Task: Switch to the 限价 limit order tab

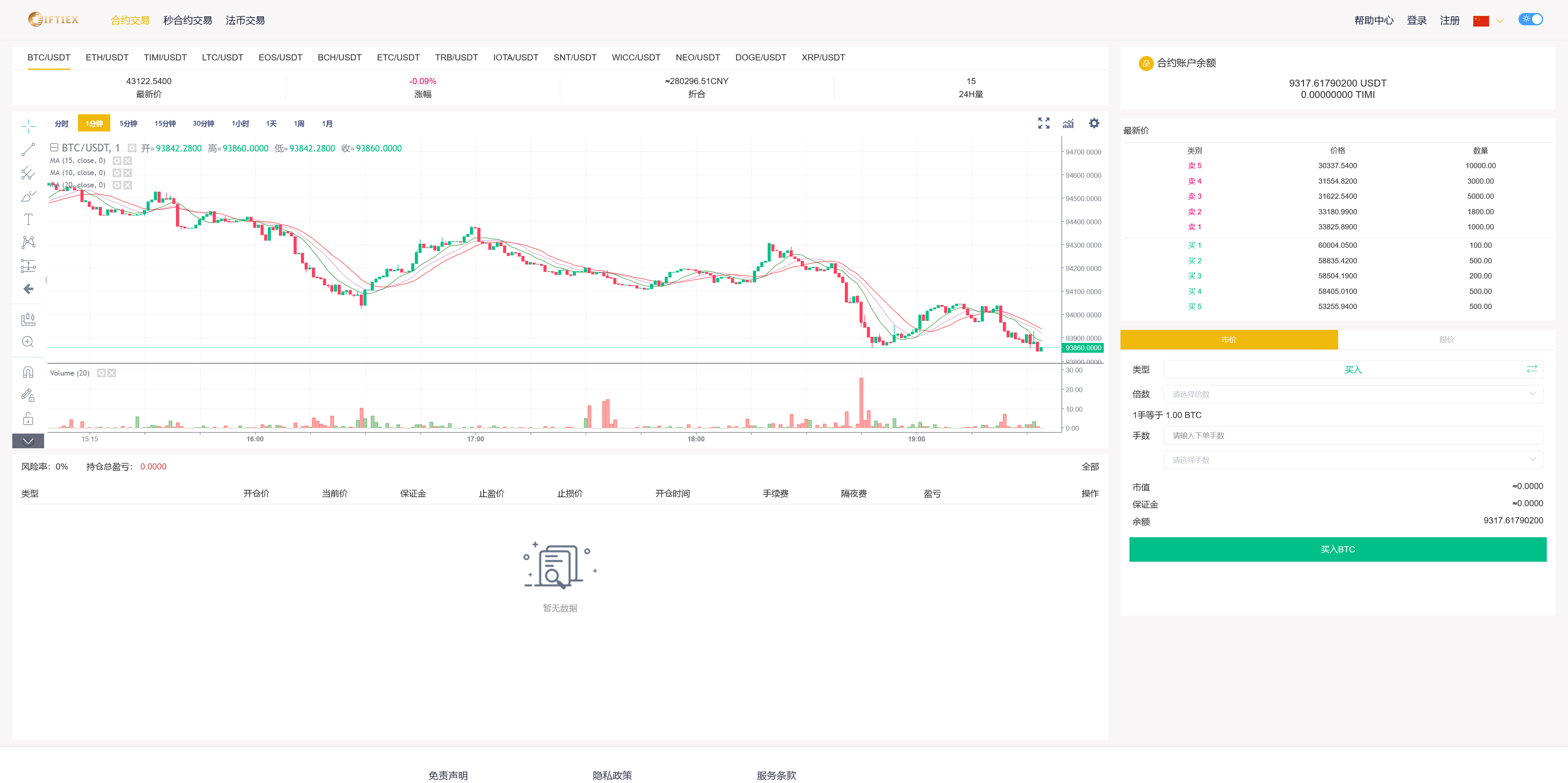Action: (1446, 340)
